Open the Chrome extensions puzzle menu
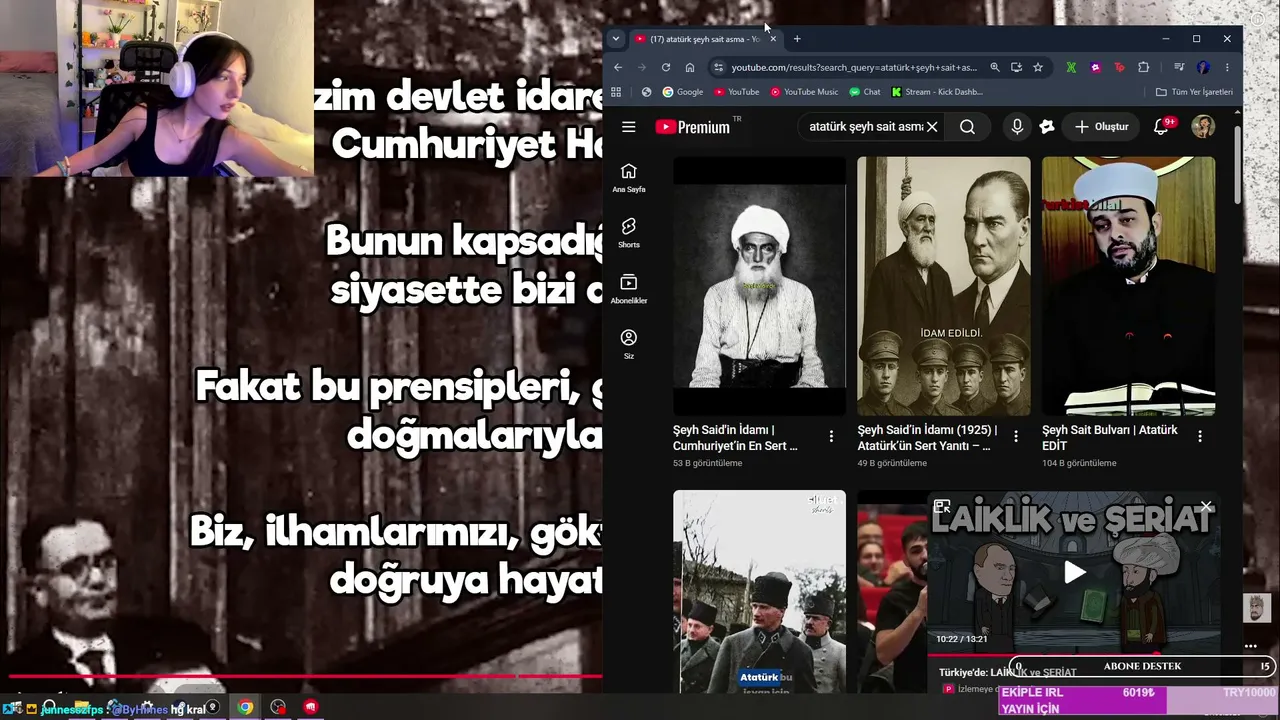Viewport: 1280px width, 720px height. [1143, 67]
